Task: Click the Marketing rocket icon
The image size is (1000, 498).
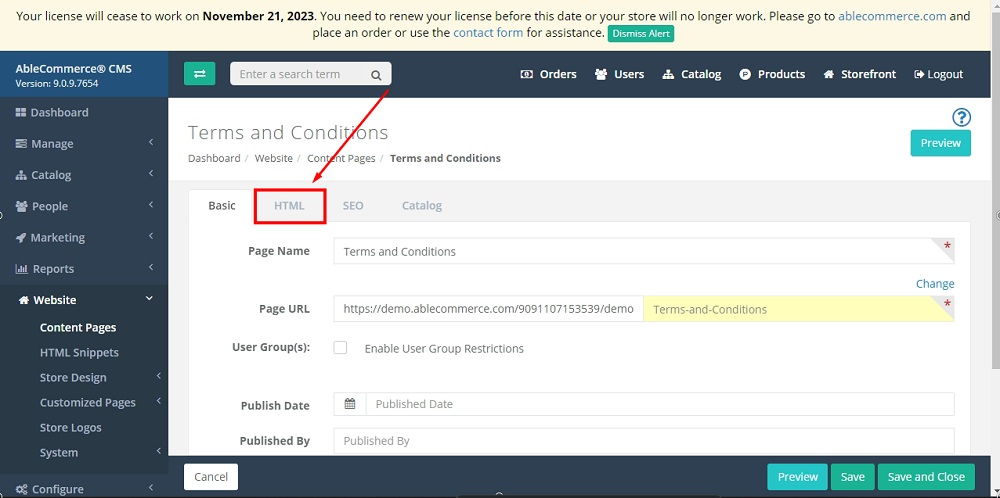Action: (x=20, y=238)
